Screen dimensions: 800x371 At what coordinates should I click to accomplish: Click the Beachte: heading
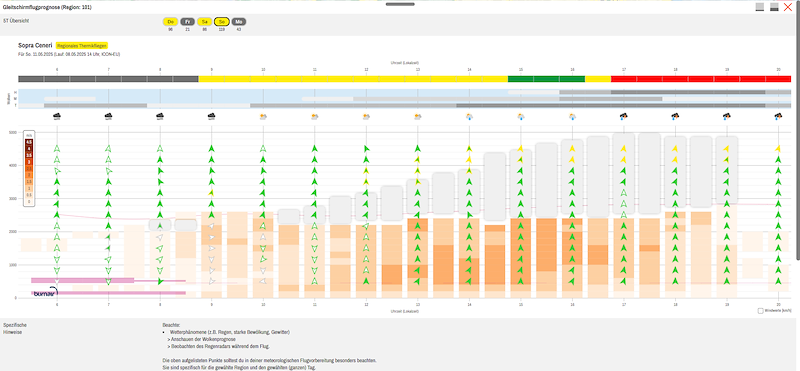(x=171, y=325)
